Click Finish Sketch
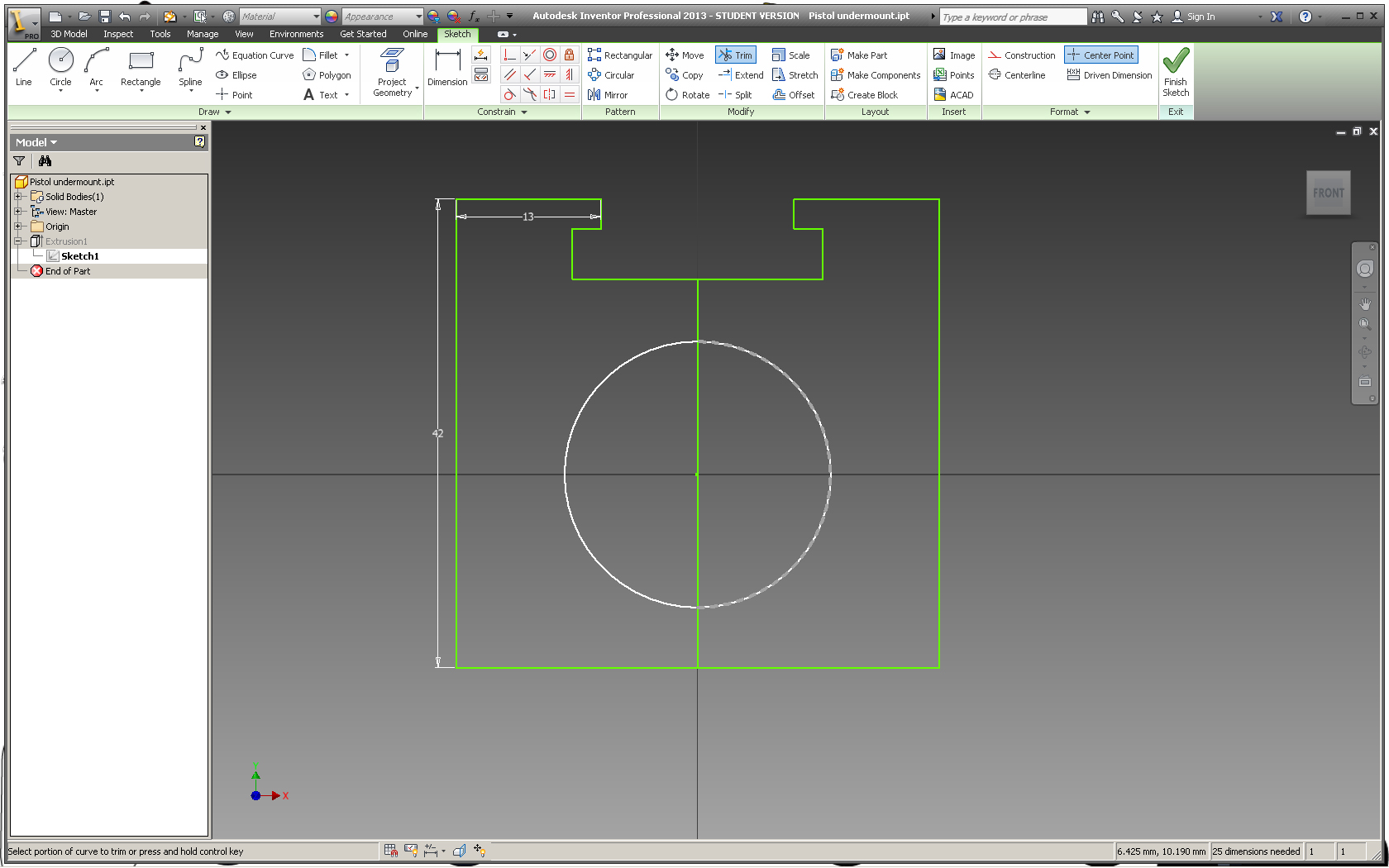This screenshot has width=1389, height=868. coord(1176,73)
